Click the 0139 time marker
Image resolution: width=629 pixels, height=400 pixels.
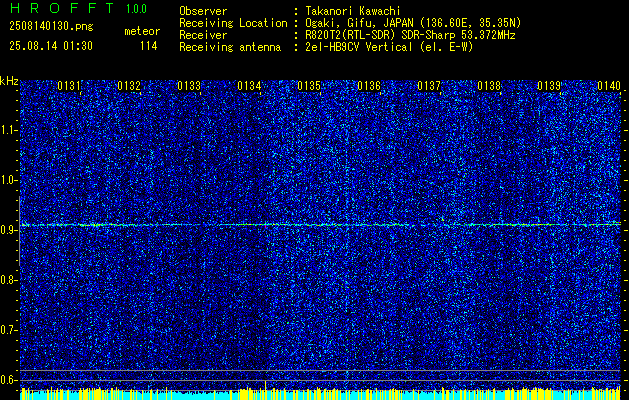pyautogui.click(x=549, y=86)
